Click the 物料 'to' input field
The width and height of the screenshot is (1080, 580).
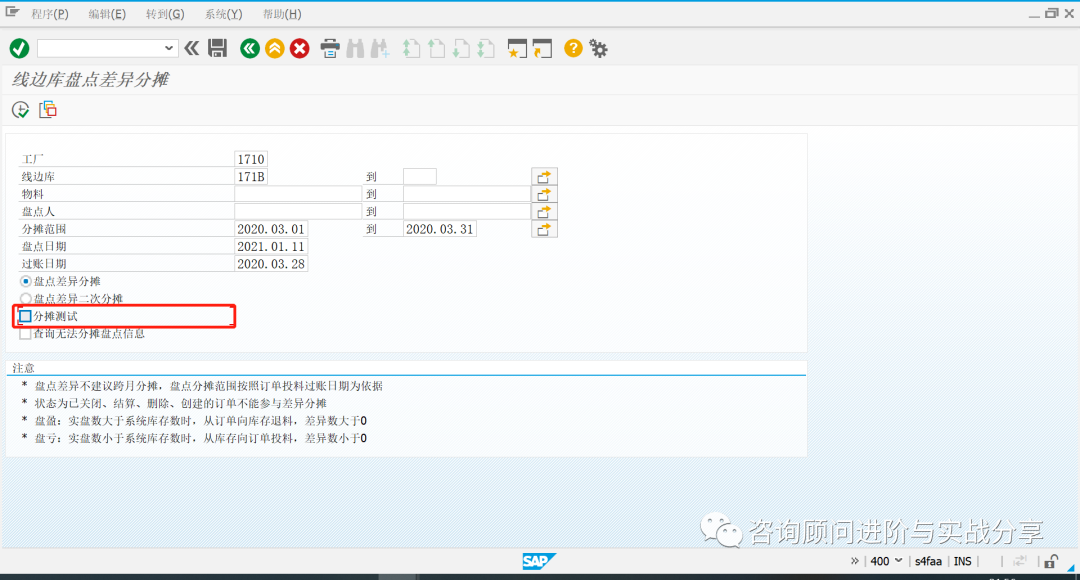click(x=466, y=194)
